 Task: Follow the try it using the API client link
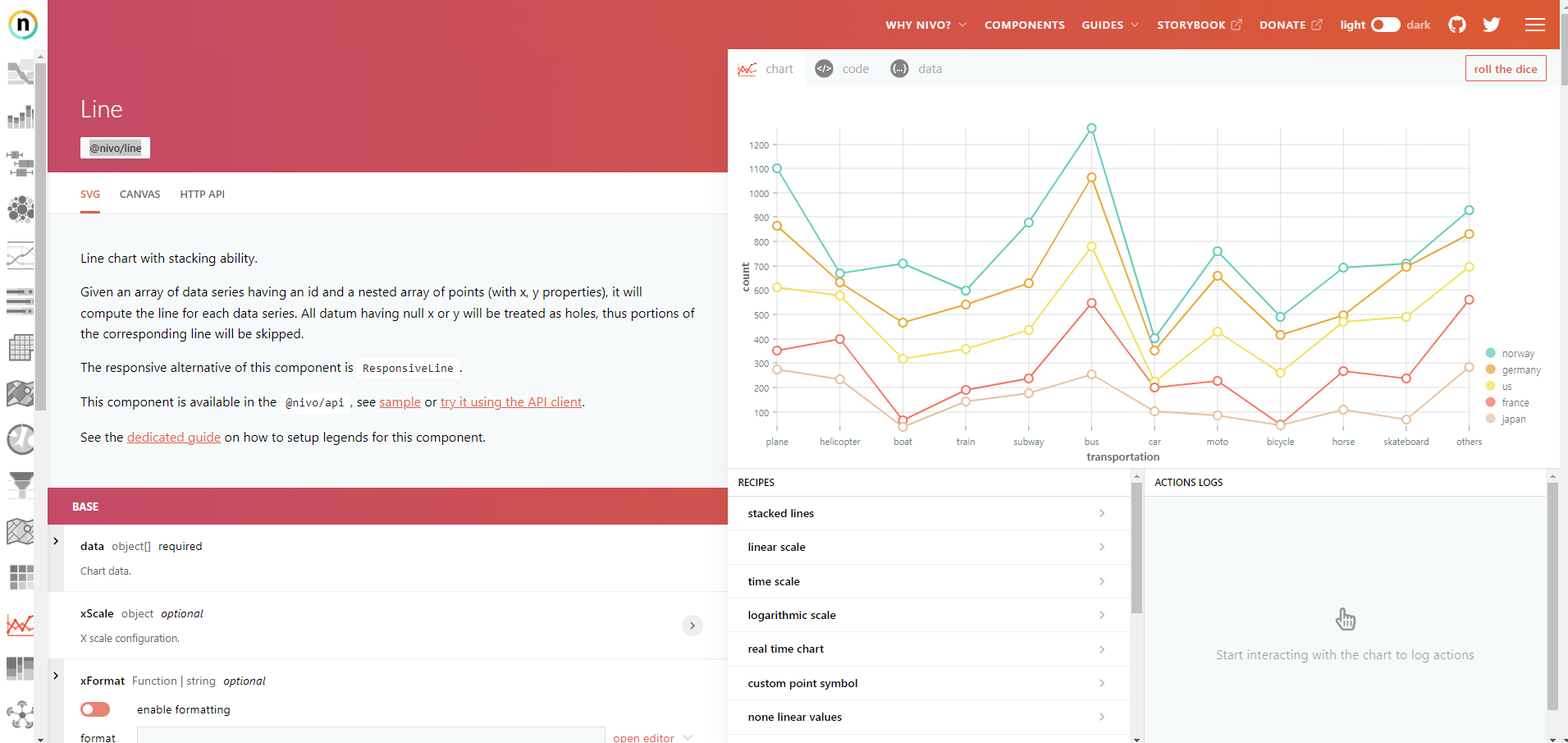pos(511,402)
